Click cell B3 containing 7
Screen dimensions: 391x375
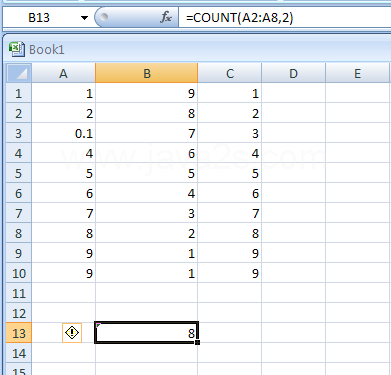pos(147,133)
